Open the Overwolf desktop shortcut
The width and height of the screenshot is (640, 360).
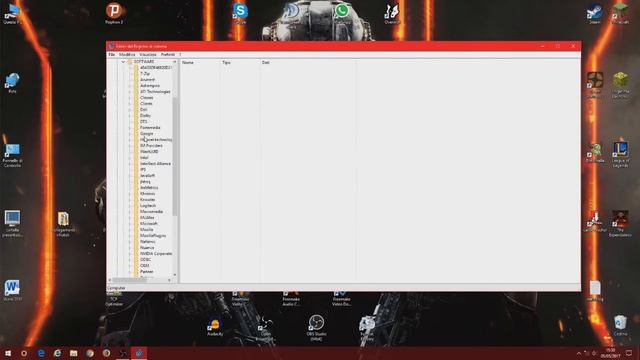click(x=392, y=13)
